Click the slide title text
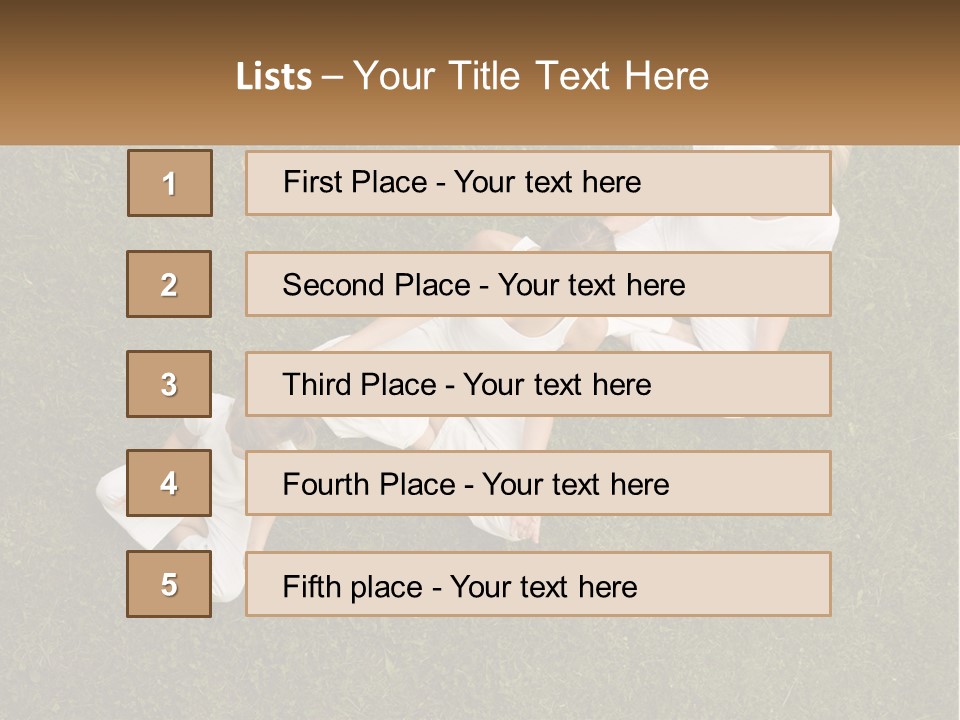The height and width of the screenshot is (720, 960). [x=472, y=76]
